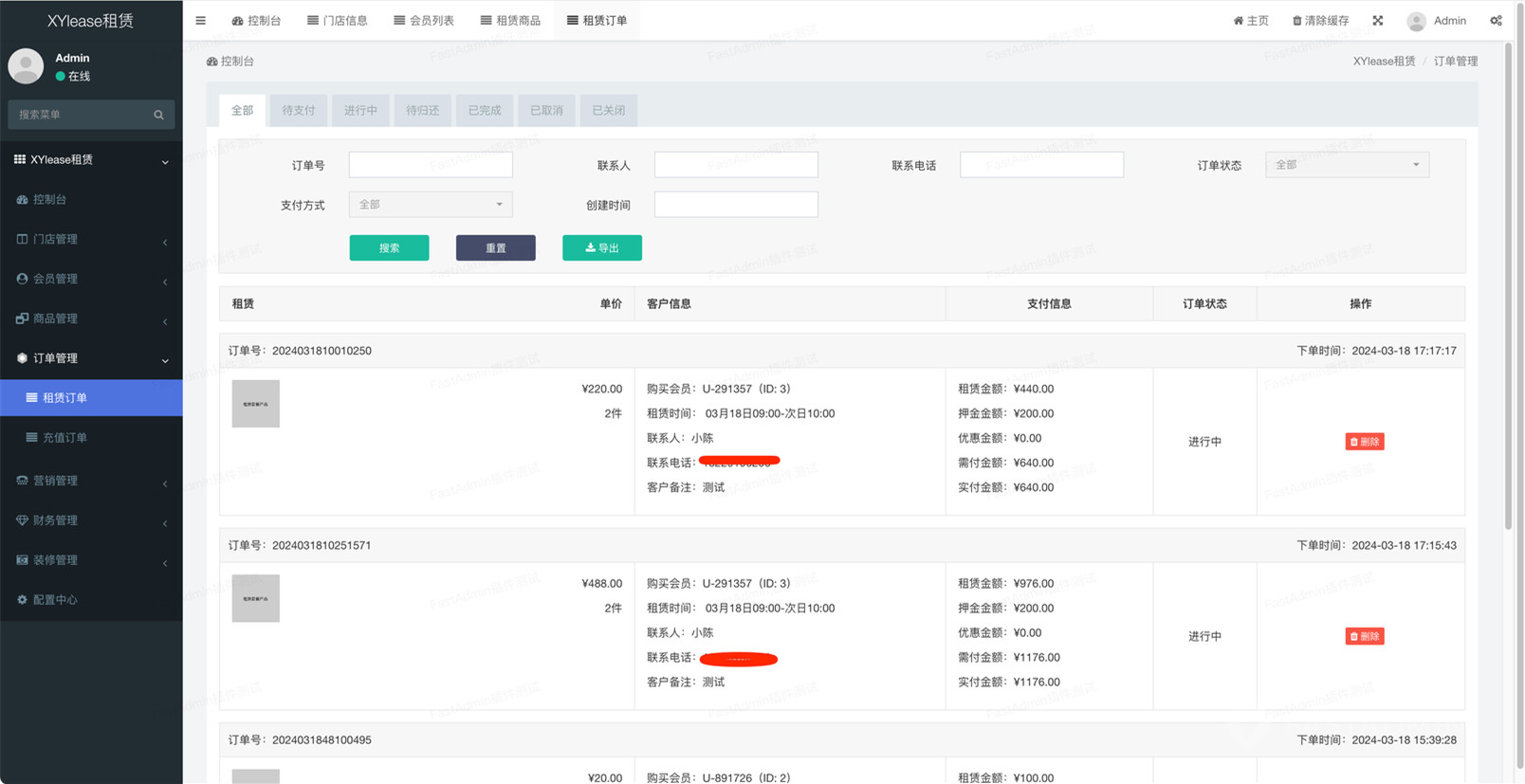The height and width of the screenshot is (784, 1525).
Task: Click product thumbnail of order 2024031810251571
Action: click(x=256, y=598)
